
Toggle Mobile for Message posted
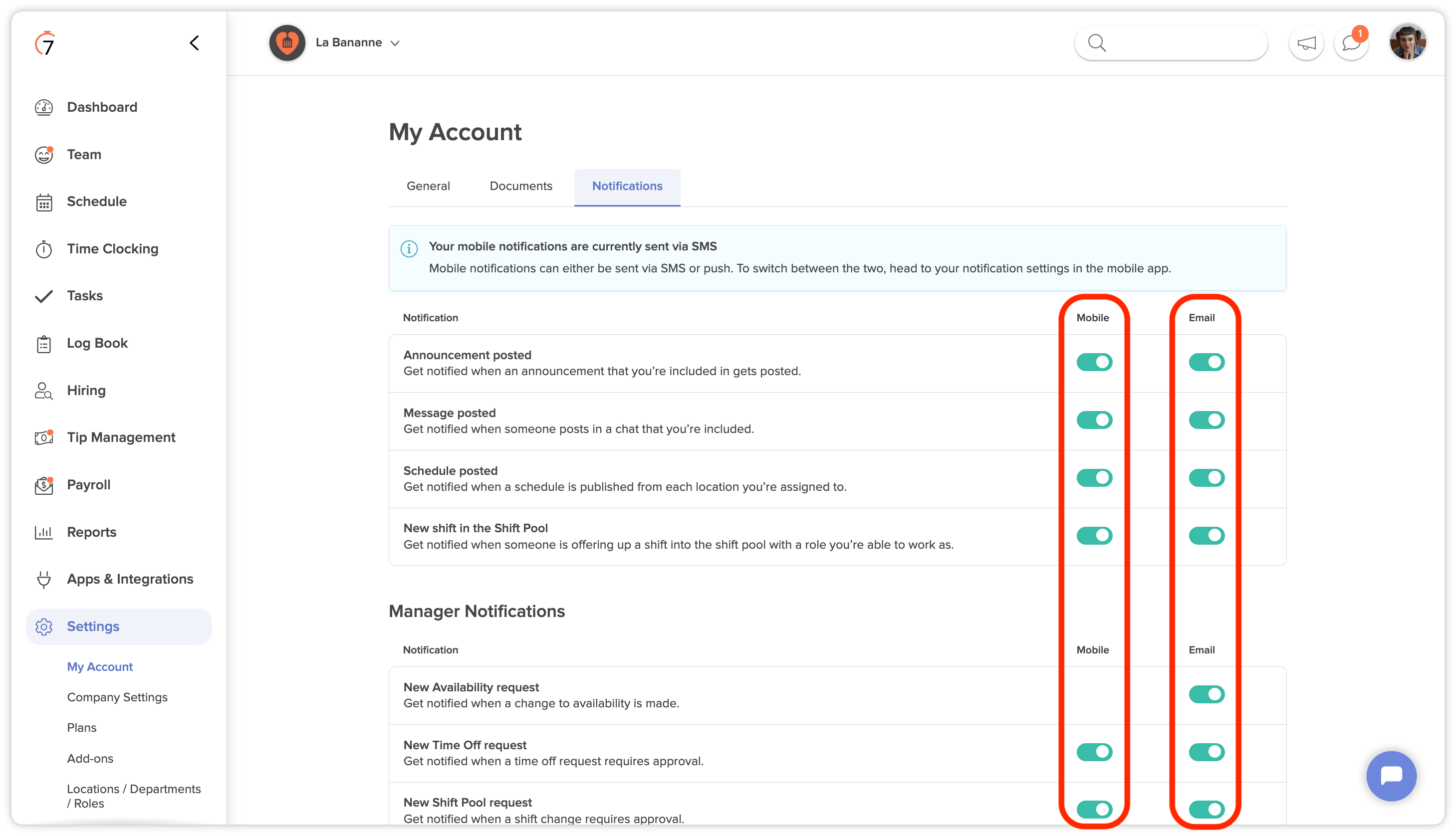tap(1094, 420)
